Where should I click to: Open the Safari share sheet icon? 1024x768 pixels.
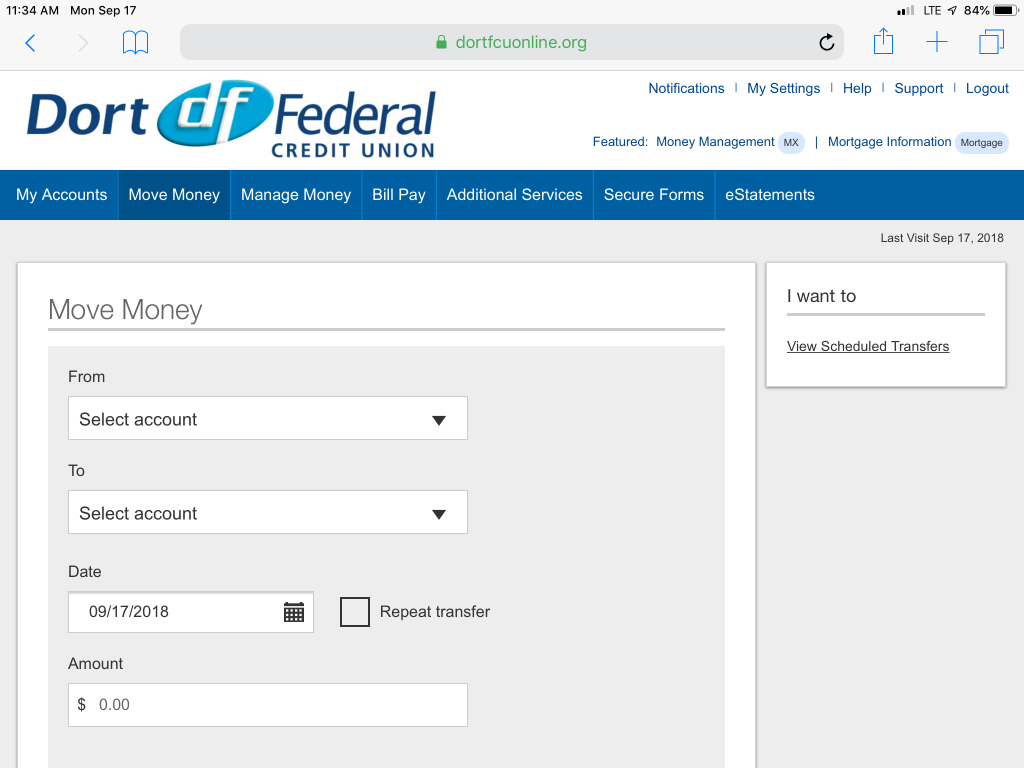coord(882,42)
